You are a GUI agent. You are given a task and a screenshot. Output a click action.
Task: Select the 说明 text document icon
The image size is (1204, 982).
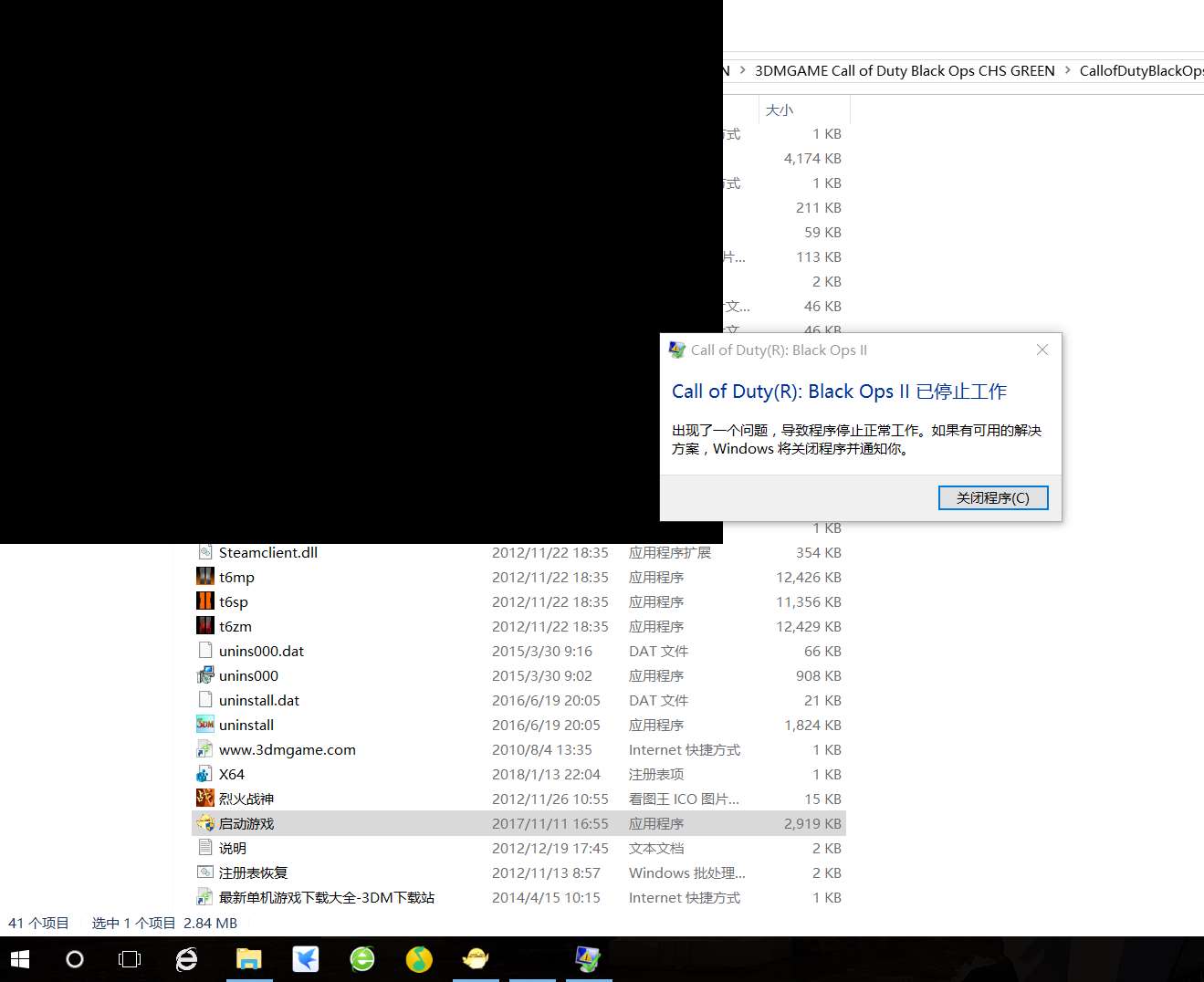tap(205, 848)
